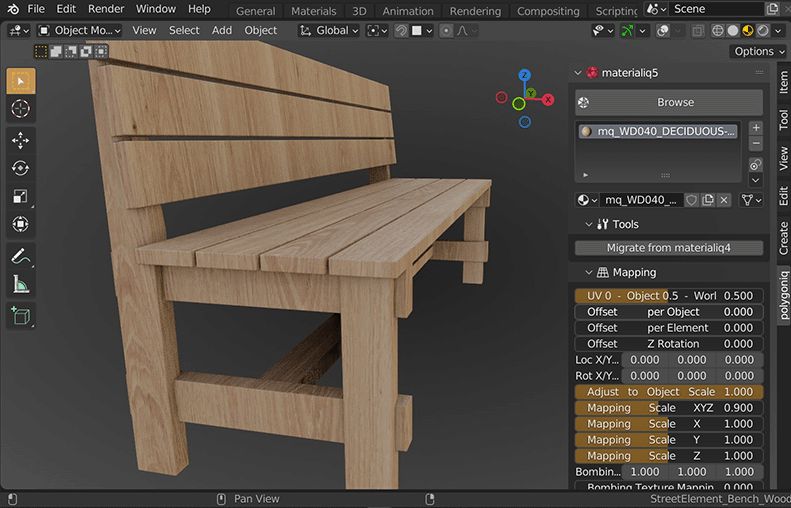Collapse the Mapping section
Image resolution: width=791 pixels, height=508 pixels.
click(x=588, y=272)
